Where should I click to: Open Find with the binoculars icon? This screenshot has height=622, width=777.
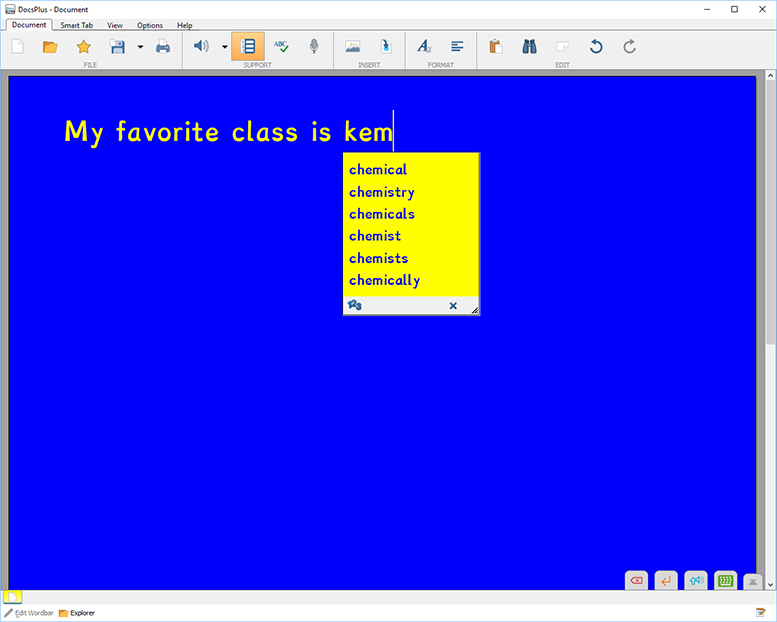(x=530, y=46)
